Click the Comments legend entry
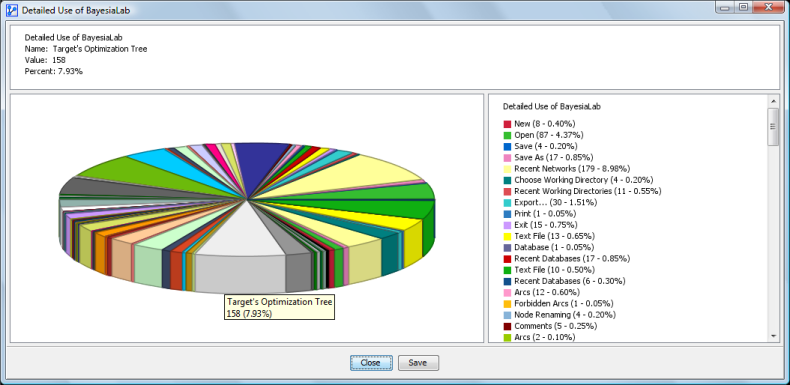The width and height of the screenshot is (790, 385). point(550,326)
